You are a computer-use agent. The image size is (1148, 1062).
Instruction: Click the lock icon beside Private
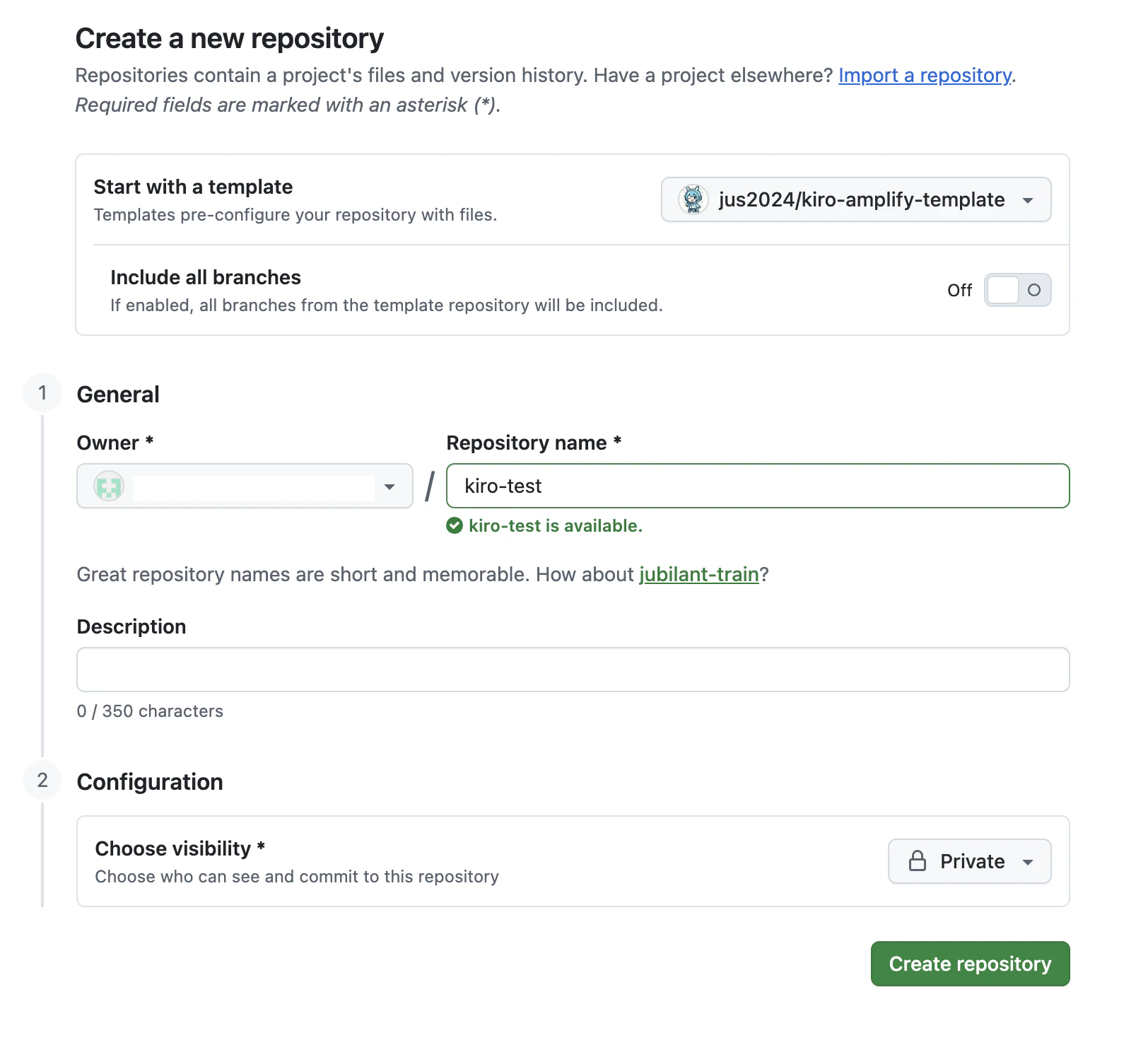[x=917, y=861]
